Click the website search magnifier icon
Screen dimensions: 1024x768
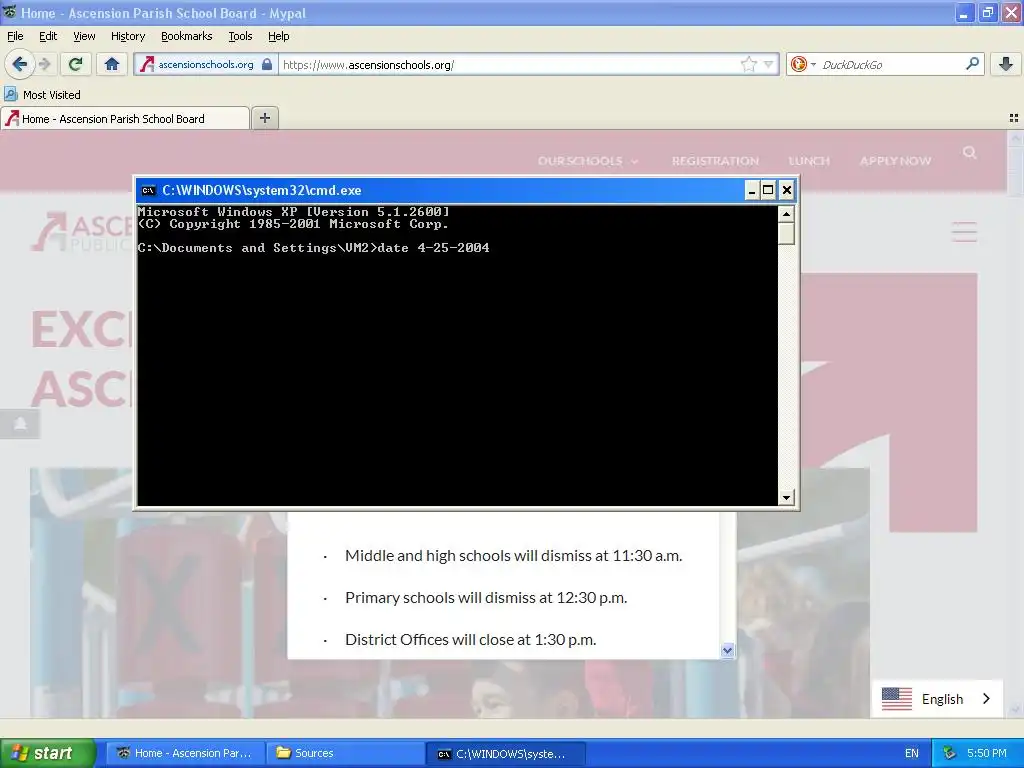[969, 152]
